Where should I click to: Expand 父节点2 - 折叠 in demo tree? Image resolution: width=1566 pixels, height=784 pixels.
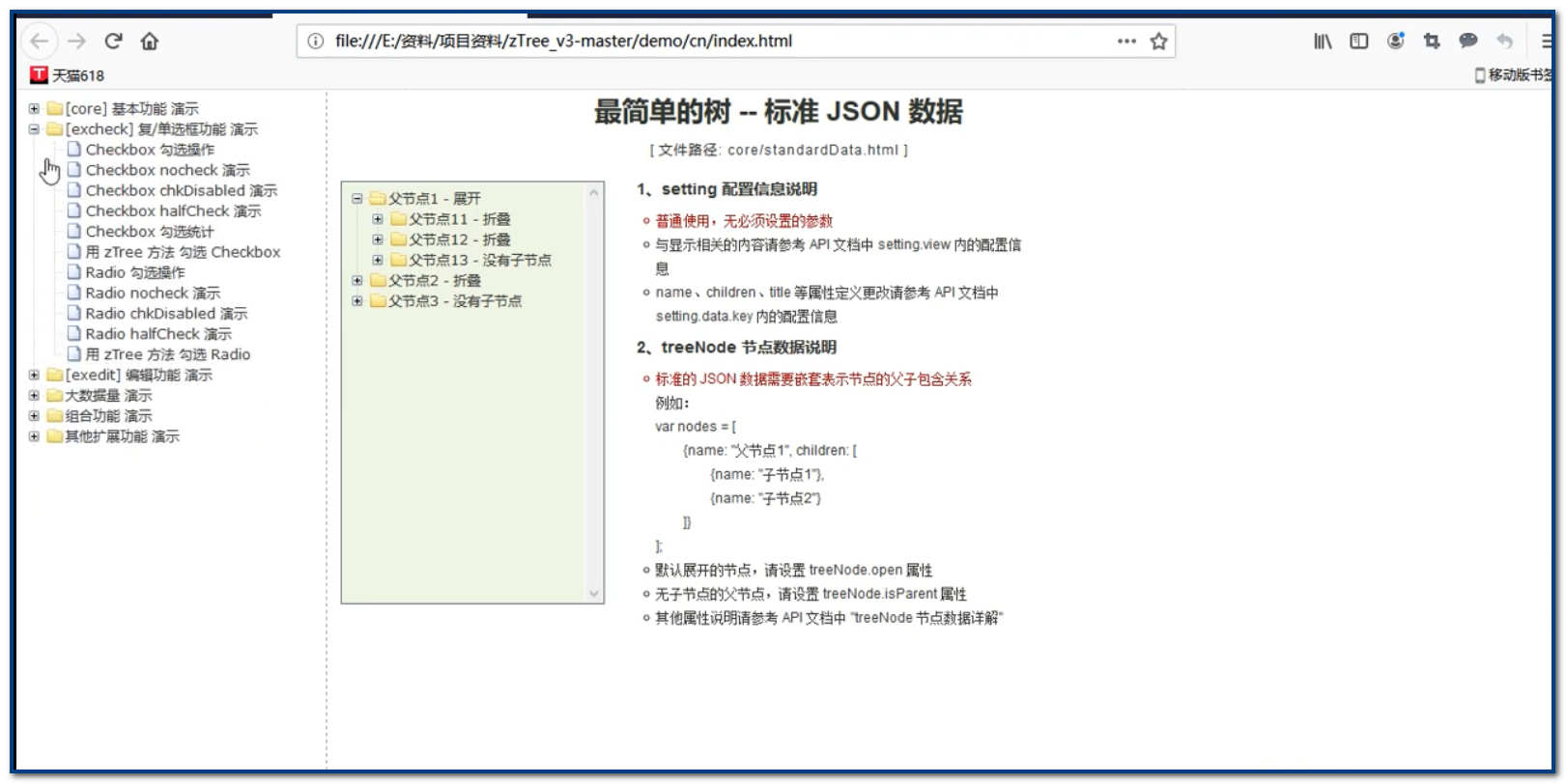(x=356, y=280)
